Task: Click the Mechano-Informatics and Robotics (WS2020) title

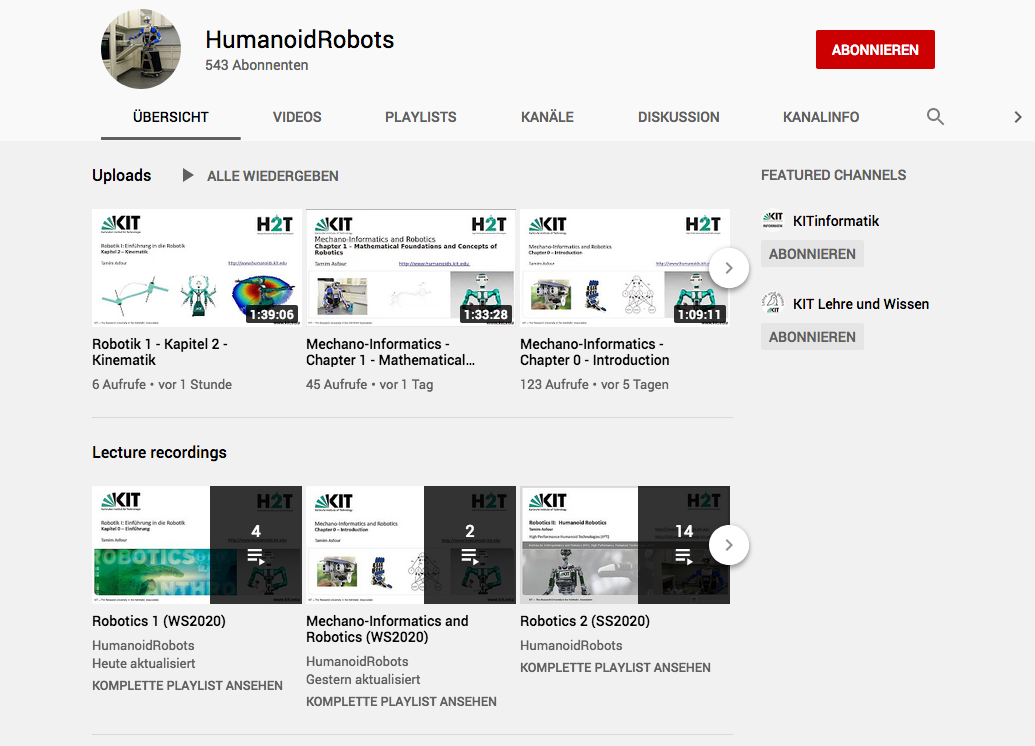Action: (387, 629)
